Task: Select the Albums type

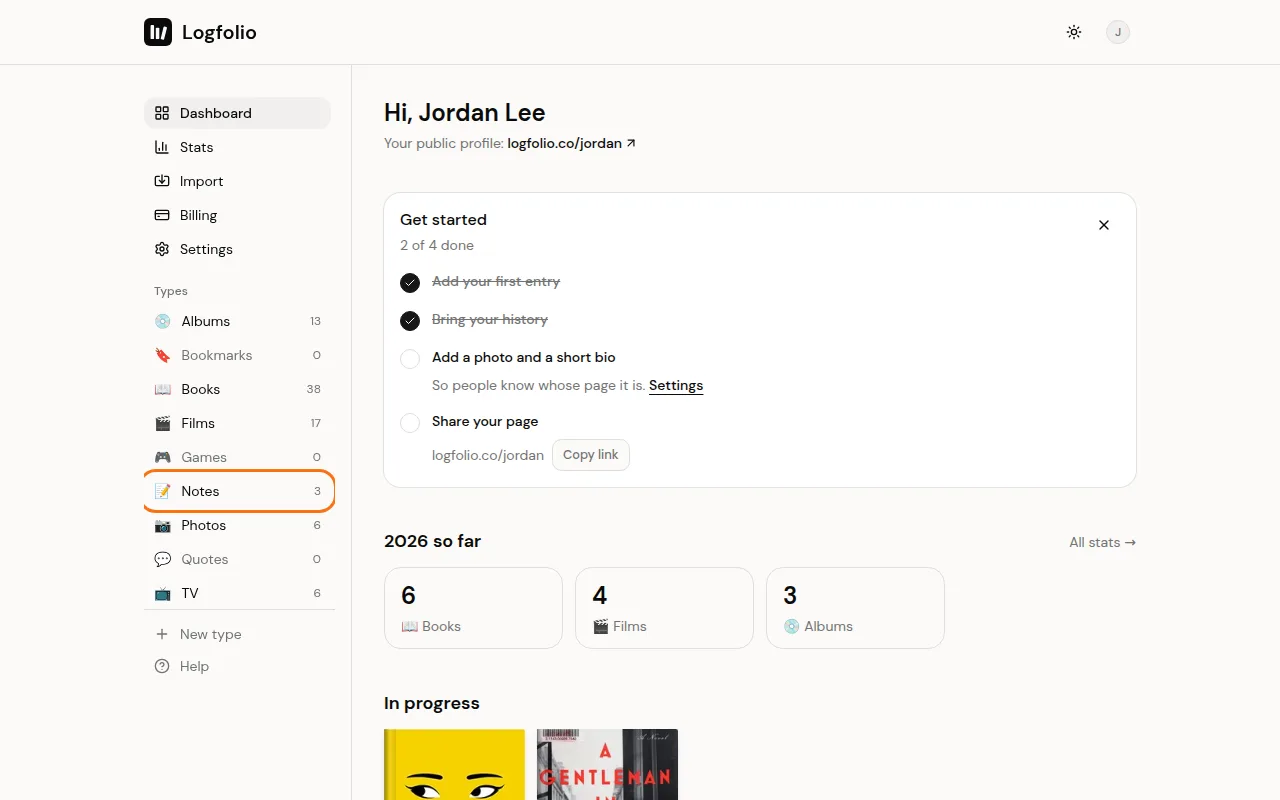Action: (x=237, y=321)
